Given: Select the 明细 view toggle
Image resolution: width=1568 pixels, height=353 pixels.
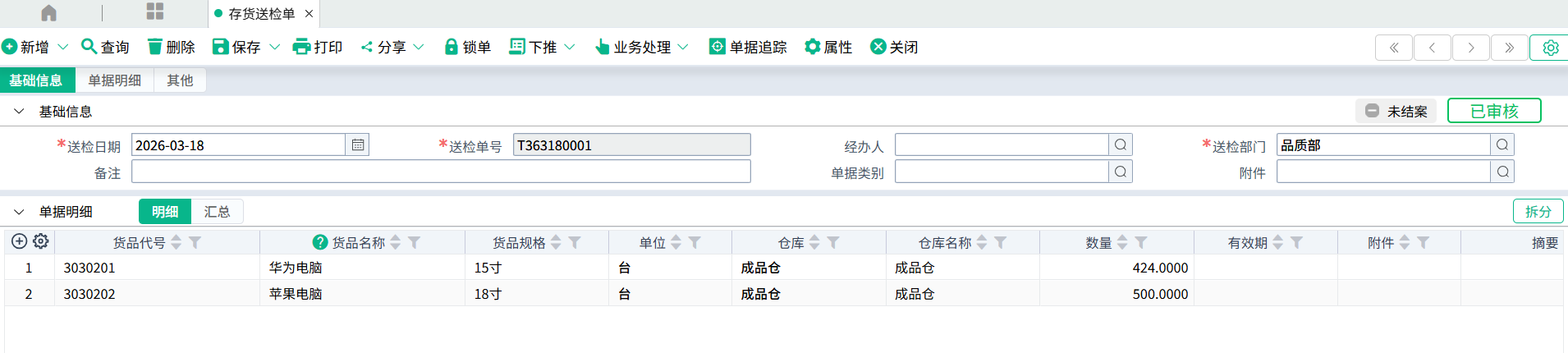Looking at the screenshot, I should click(x=165, y=212).
